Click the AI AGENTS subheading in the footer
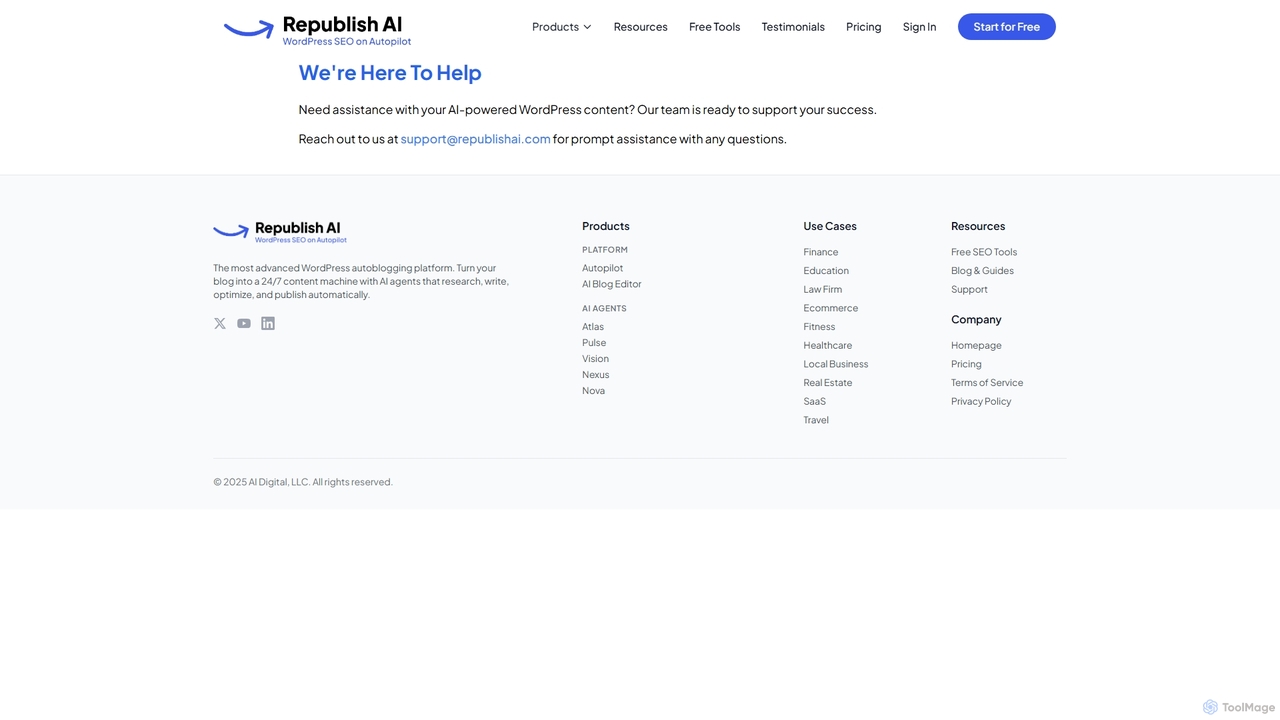Viewport: 1280px width, 720px height. (x=605, y=309)
